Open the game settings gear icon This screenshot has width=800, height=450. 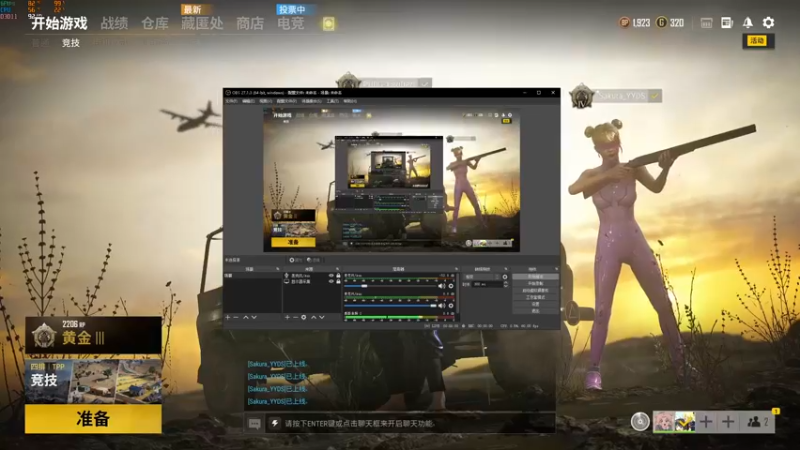coord(768,22)
